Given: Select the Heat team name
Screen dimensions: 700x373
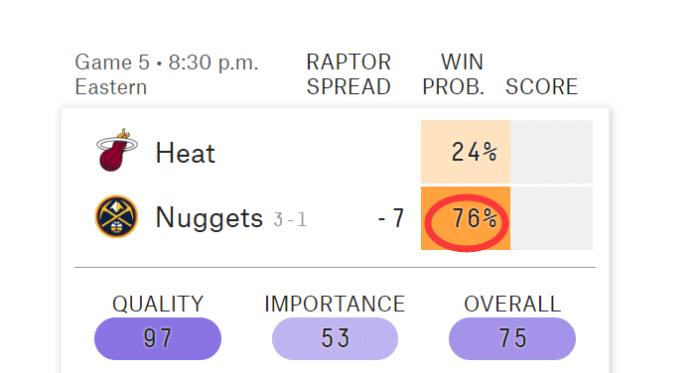Looking at the screenshot, I should pyautogui.click(x=185, y=153).
